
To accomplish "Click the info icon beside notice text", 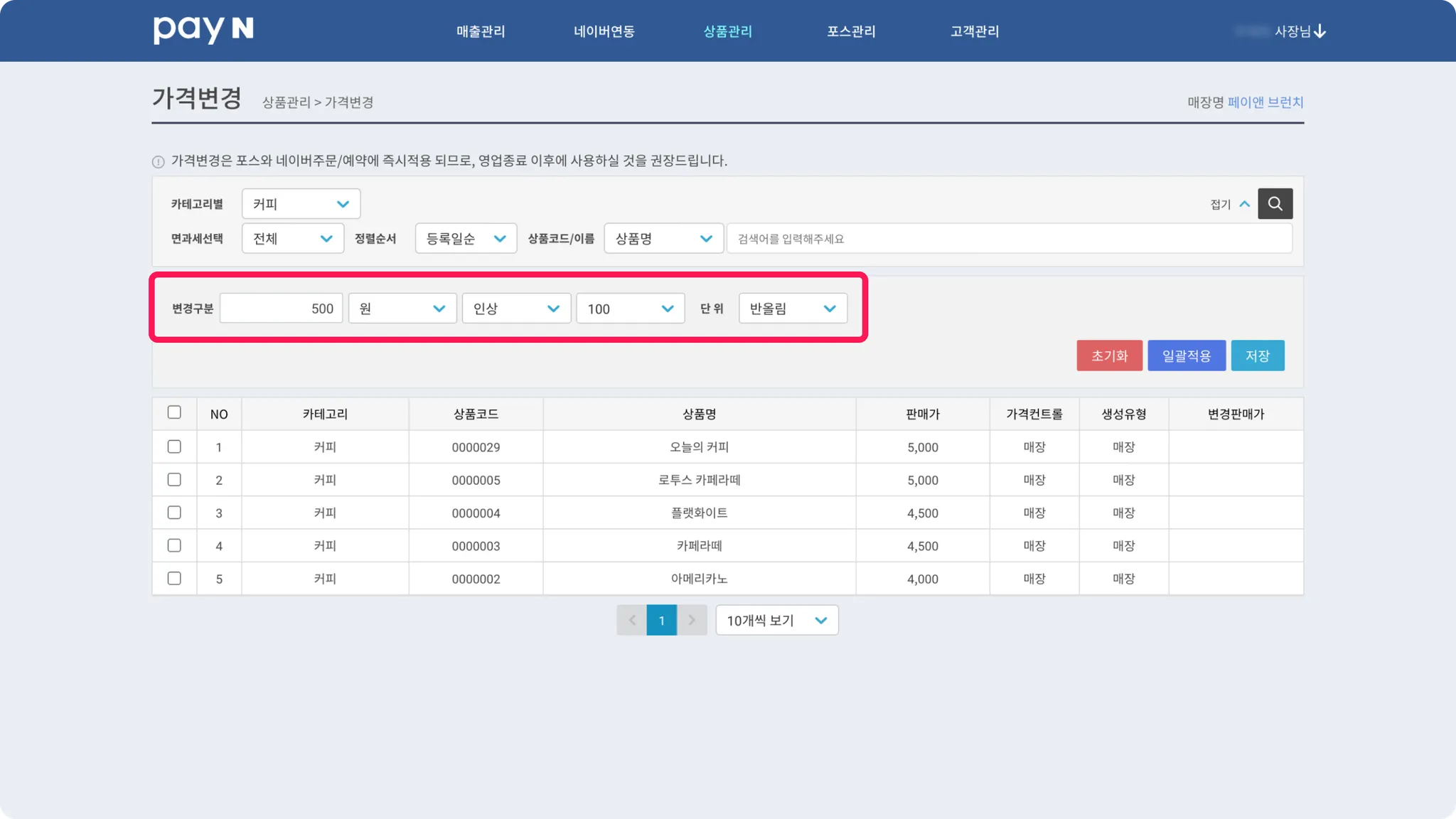I will (159, 161).
